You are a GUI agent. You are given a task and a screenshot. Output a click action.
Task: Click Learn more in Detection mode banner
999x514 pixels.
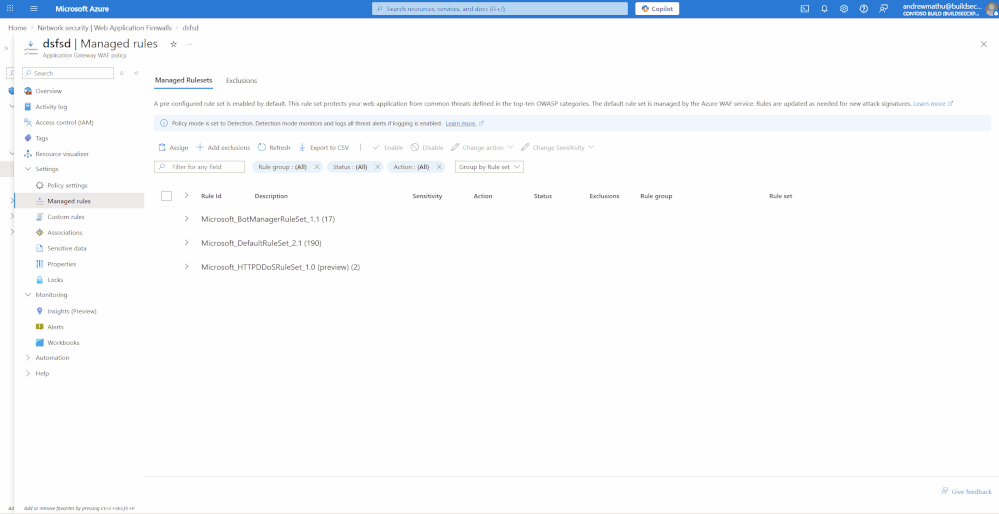pyautogui.click(x=464, y=123)
